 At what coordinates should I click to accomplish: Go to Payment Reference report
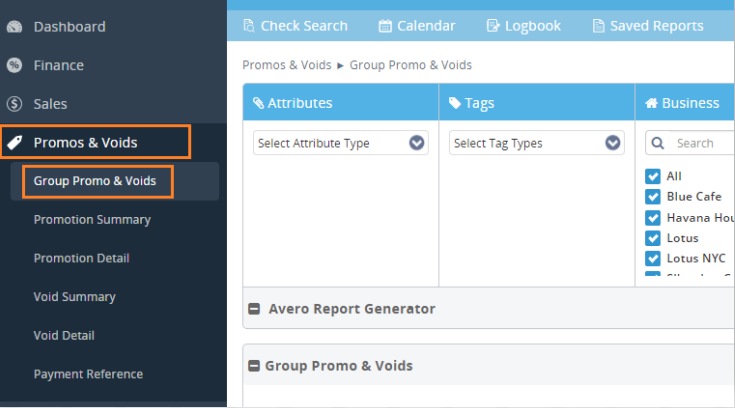coord(88,374)
